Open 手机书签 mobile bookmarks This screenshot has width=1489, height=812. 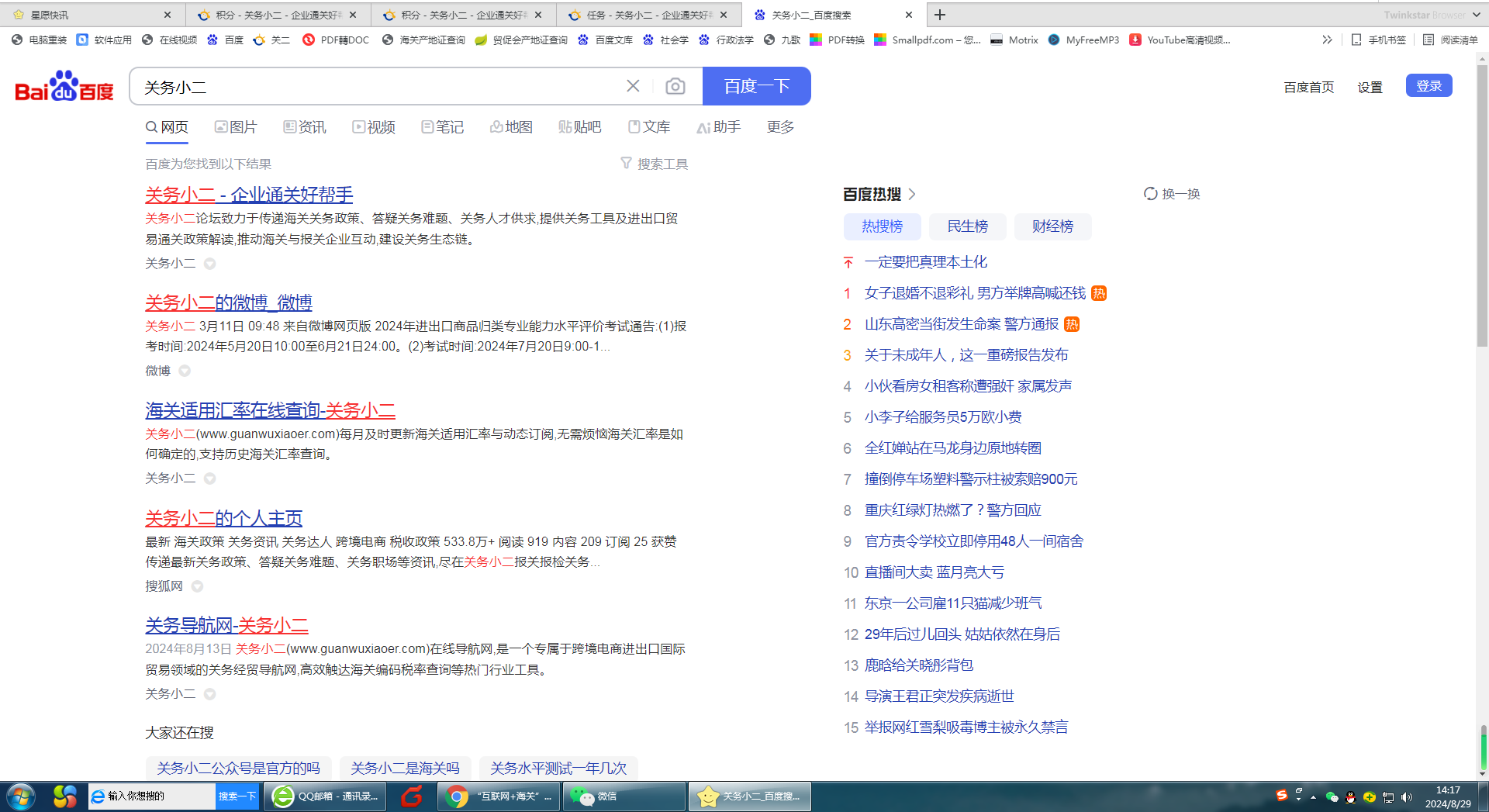(x=1378, y=40)
